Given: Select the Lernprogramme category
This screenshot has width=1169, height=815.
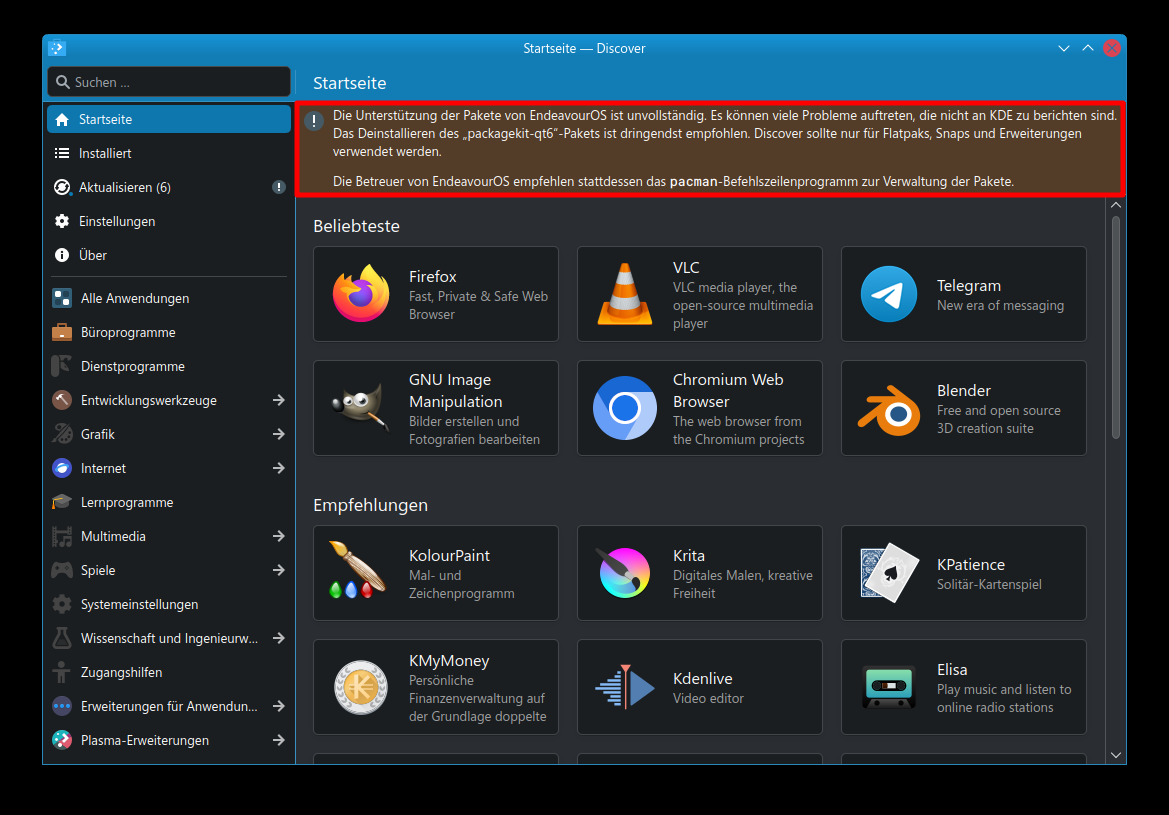Looking at the screenshot, I should pos(169,502).
